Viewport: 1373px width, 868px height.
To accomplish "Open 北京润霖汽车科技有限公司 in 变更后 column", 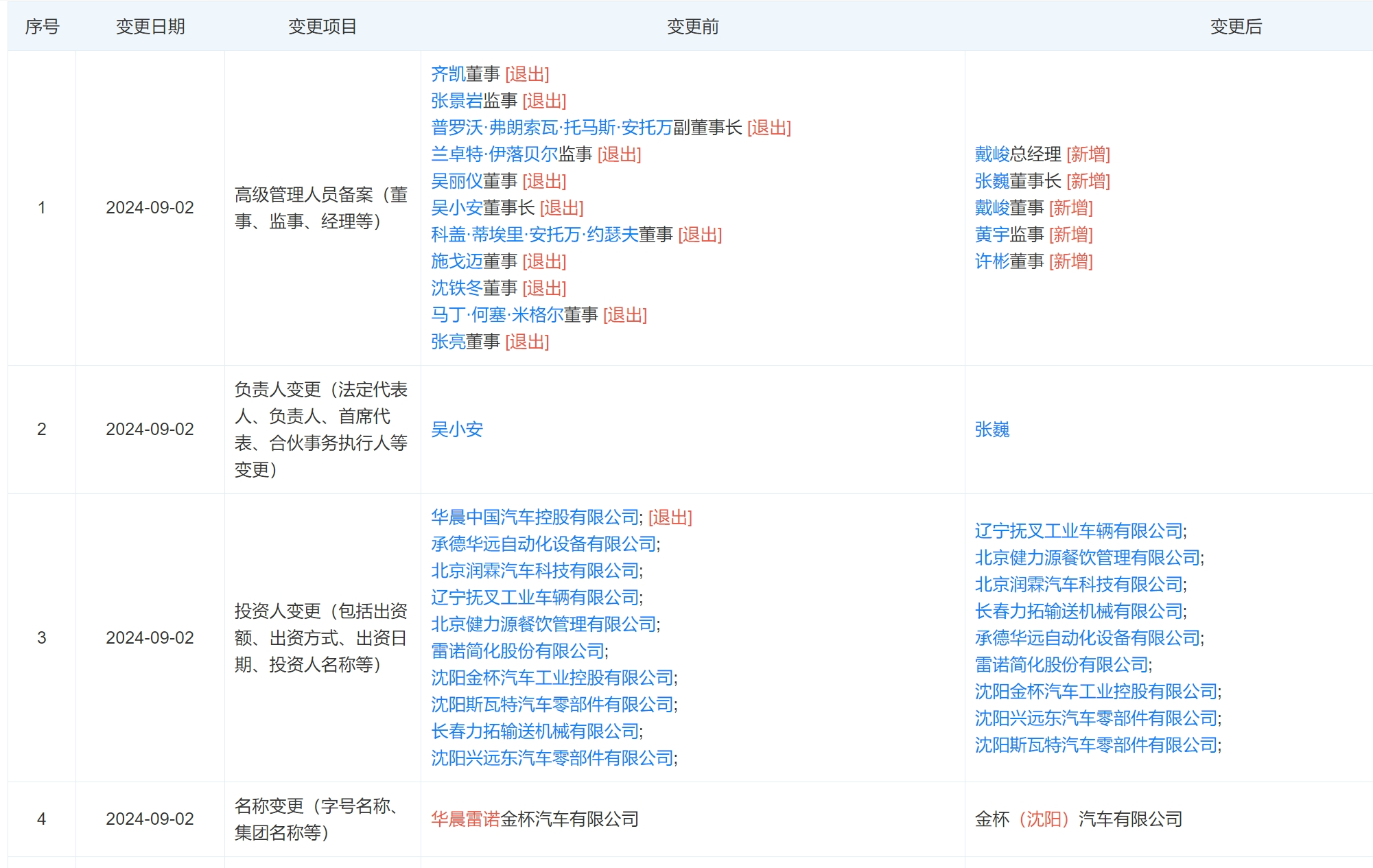I will tap(1079, 584).
